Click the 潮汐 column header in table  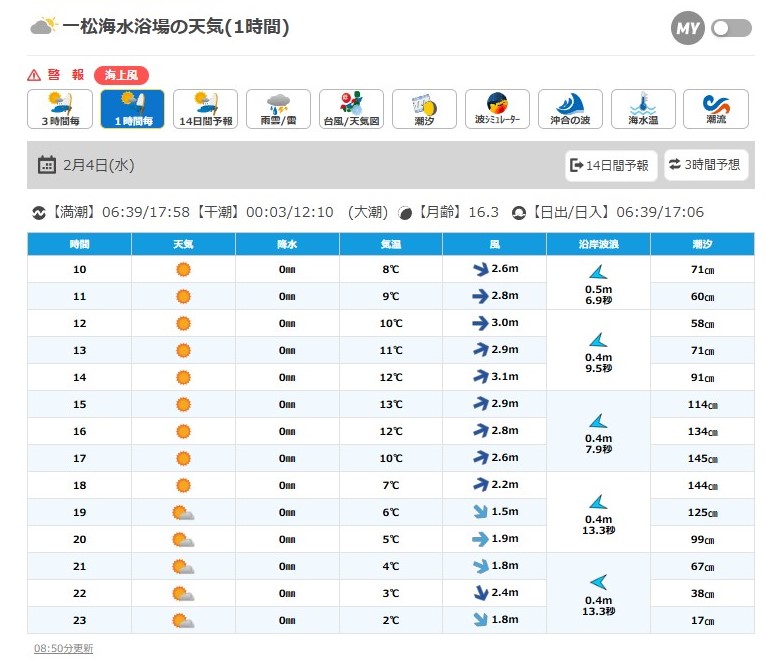click(702, 244)
